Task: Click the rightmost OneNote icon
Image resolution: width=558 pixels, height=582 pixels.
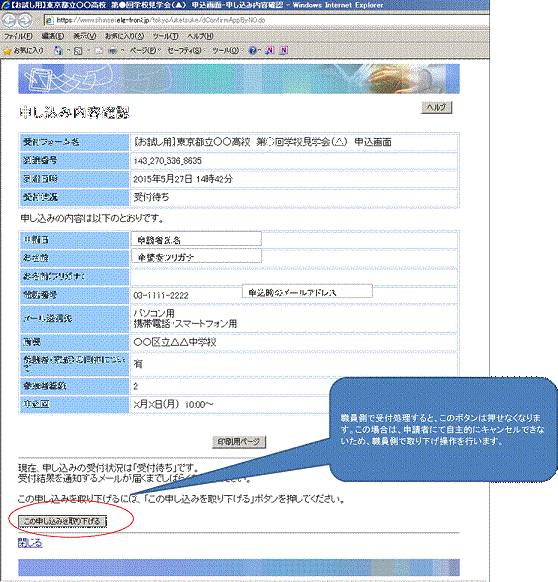Action: [x=283, y=50]
